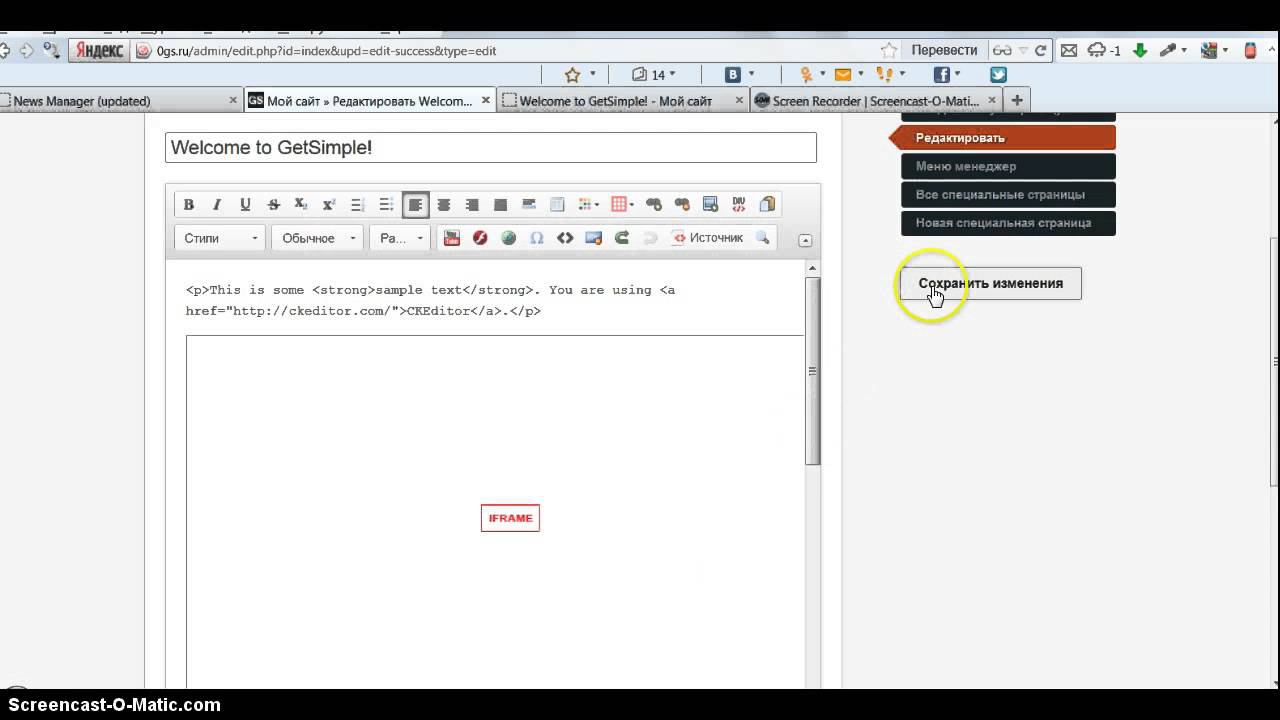Open the Обычное format dropdown
The width and height of the screenshot is (1280, 720).
pyautogui.click(x=318, y=238)
